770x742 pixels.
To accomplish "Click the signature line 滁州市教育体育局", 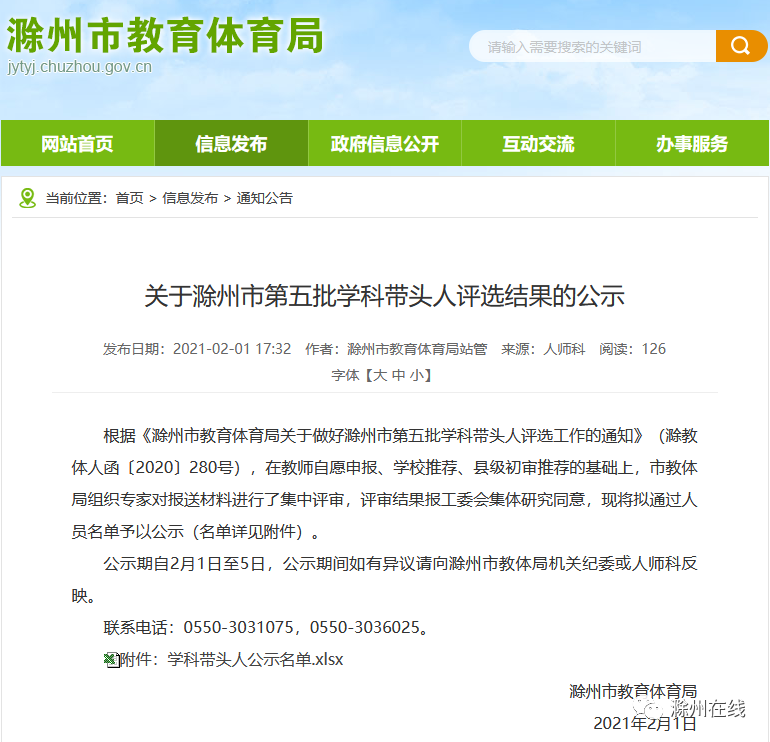I will (633, 691).
